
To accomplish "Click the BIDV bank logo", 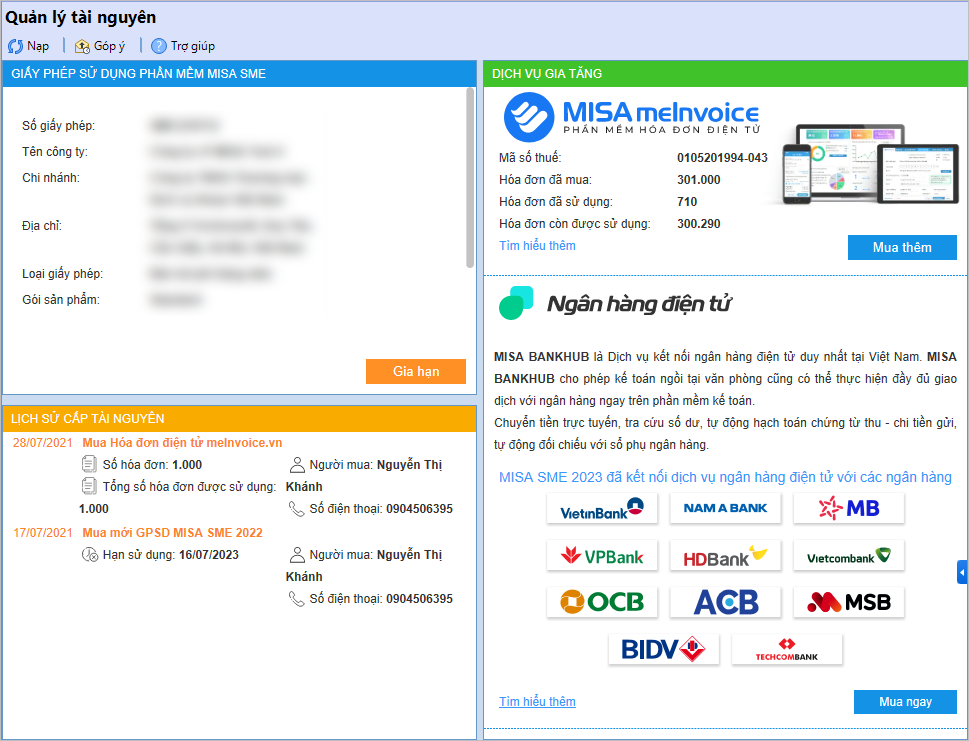I will point(663,649).
